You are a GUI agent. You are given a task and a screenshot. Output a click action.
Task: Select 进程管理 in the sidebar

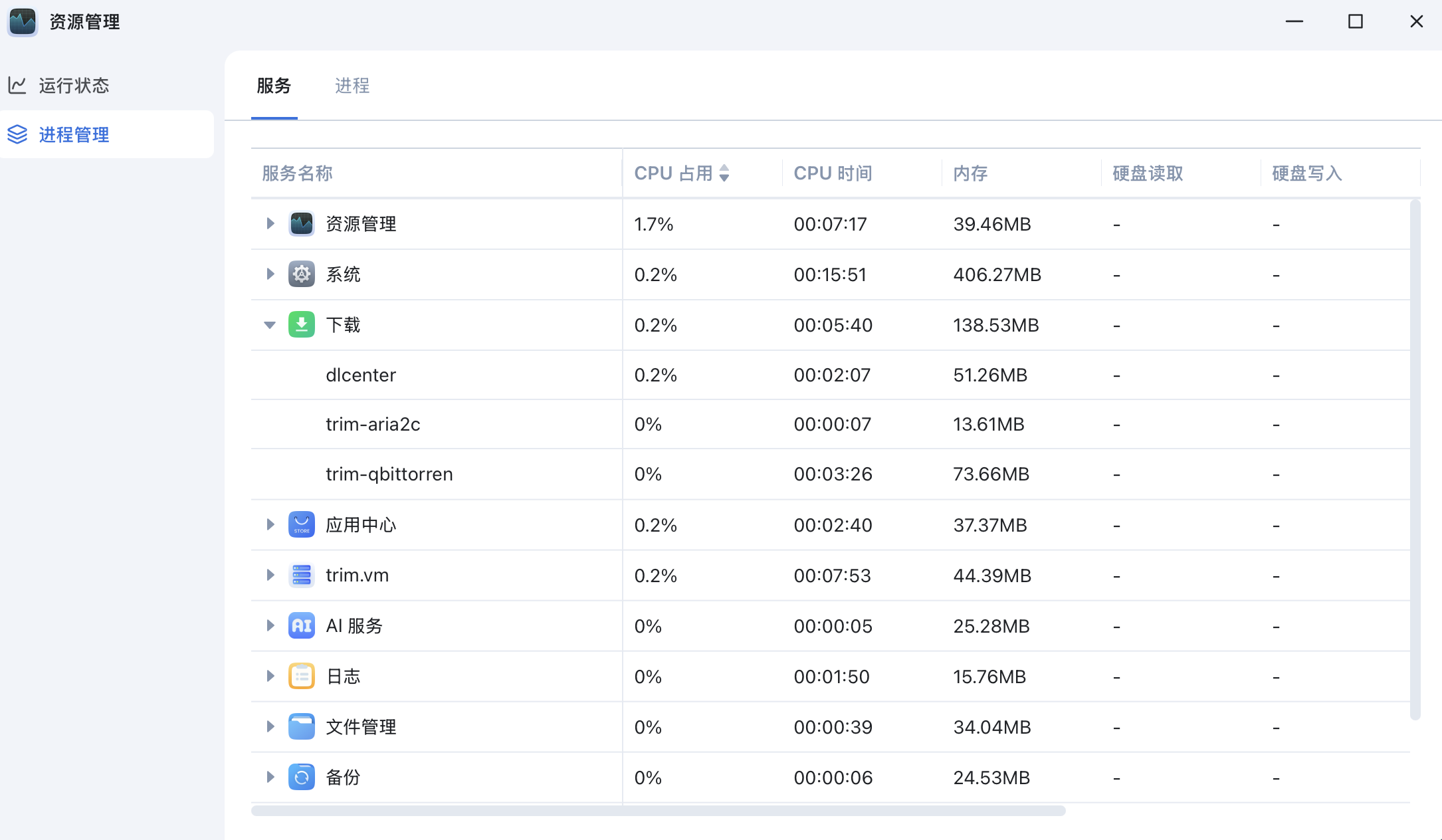(x=74, y=135)
